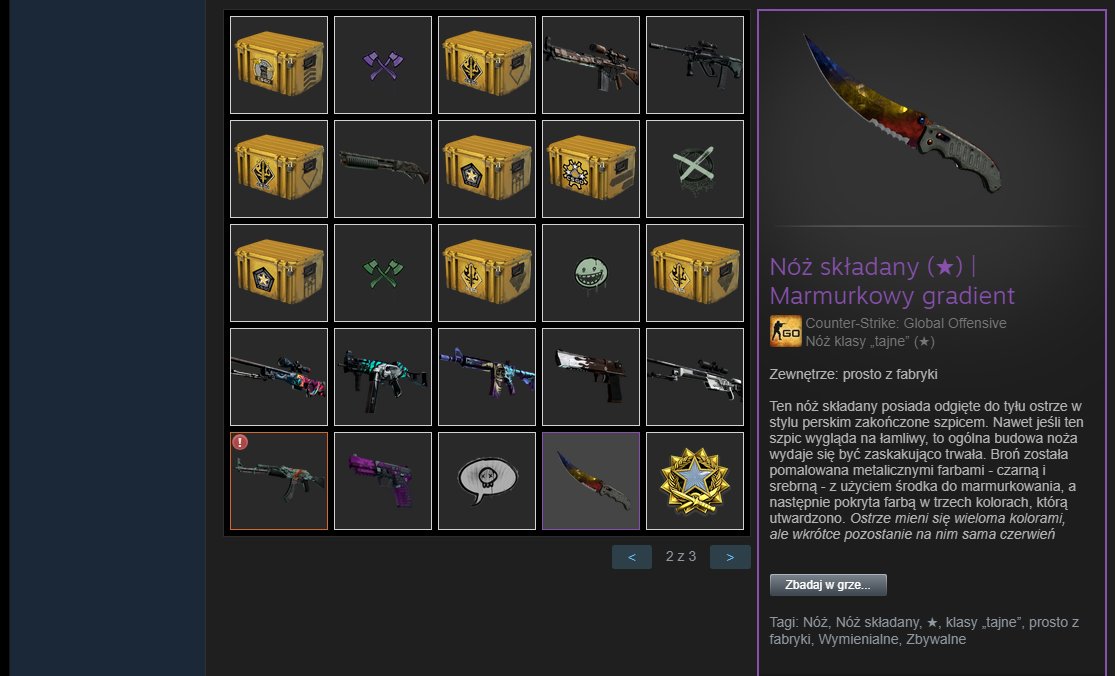This screenshot has height=676, width=1115.
Task: Open the Nóż składany Marmurkowy gradient title
Action: pyautogui.click(x=892, y=281)
